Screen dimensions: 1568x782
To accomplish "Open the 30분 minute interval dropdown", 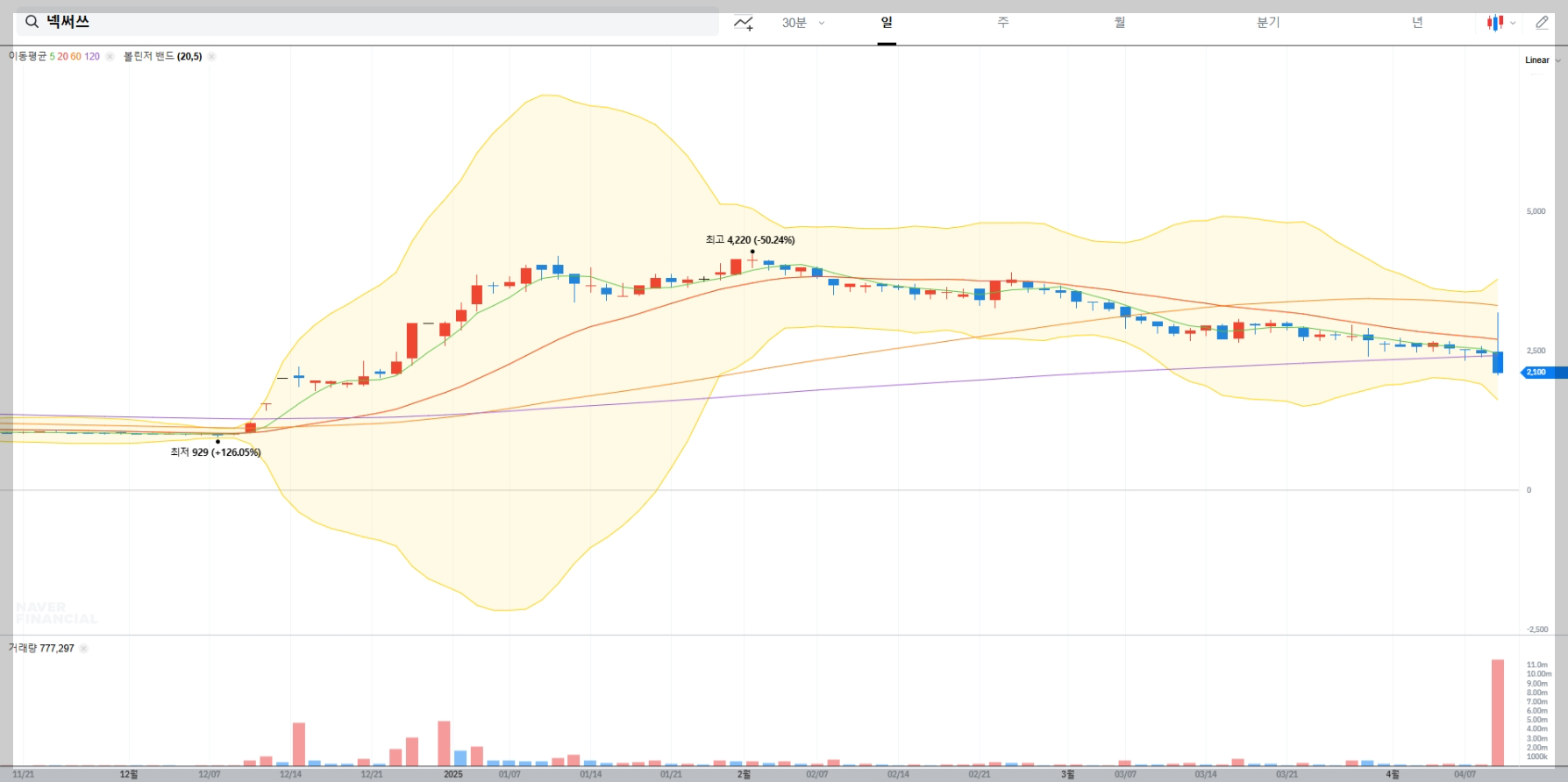I will click(803, 23).
